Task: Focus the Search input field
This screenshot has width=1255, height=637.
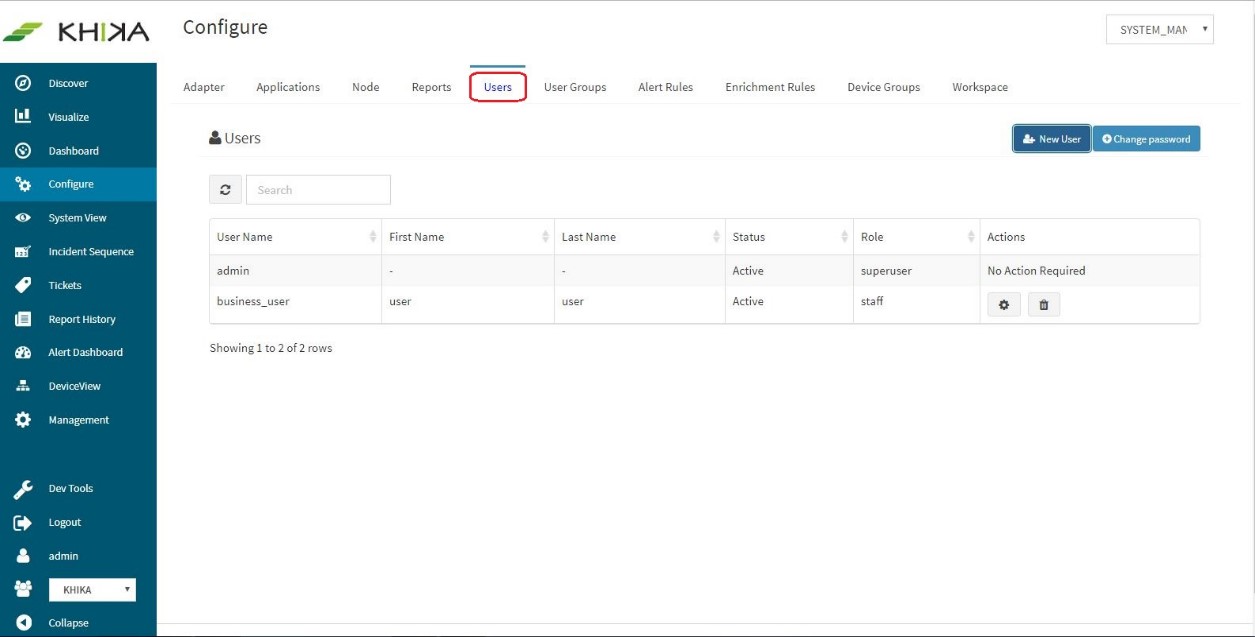Action: tap(318, 190)
